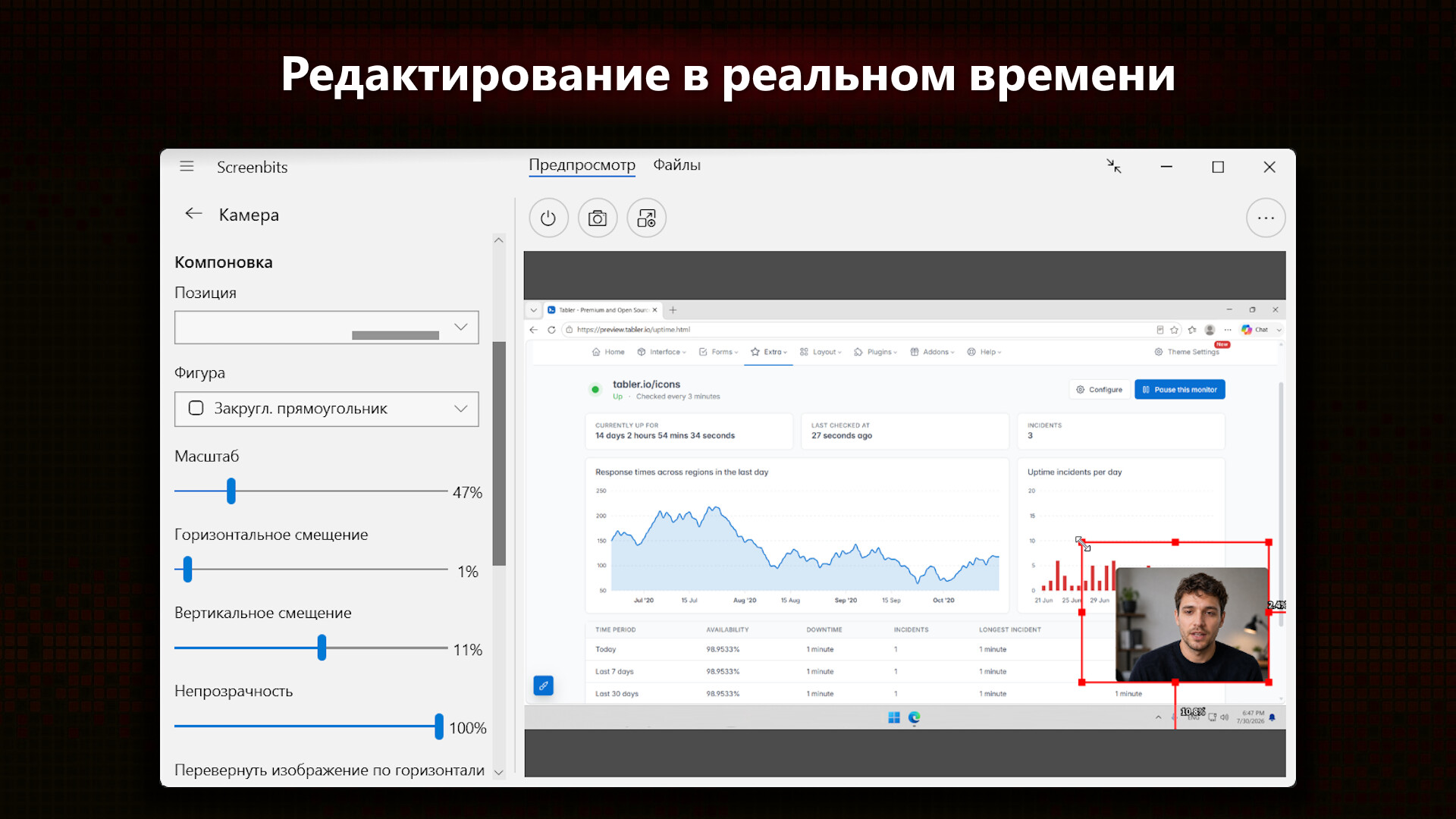Open the three-dots more options button
1456x819 pixels.
point(1266,218)
